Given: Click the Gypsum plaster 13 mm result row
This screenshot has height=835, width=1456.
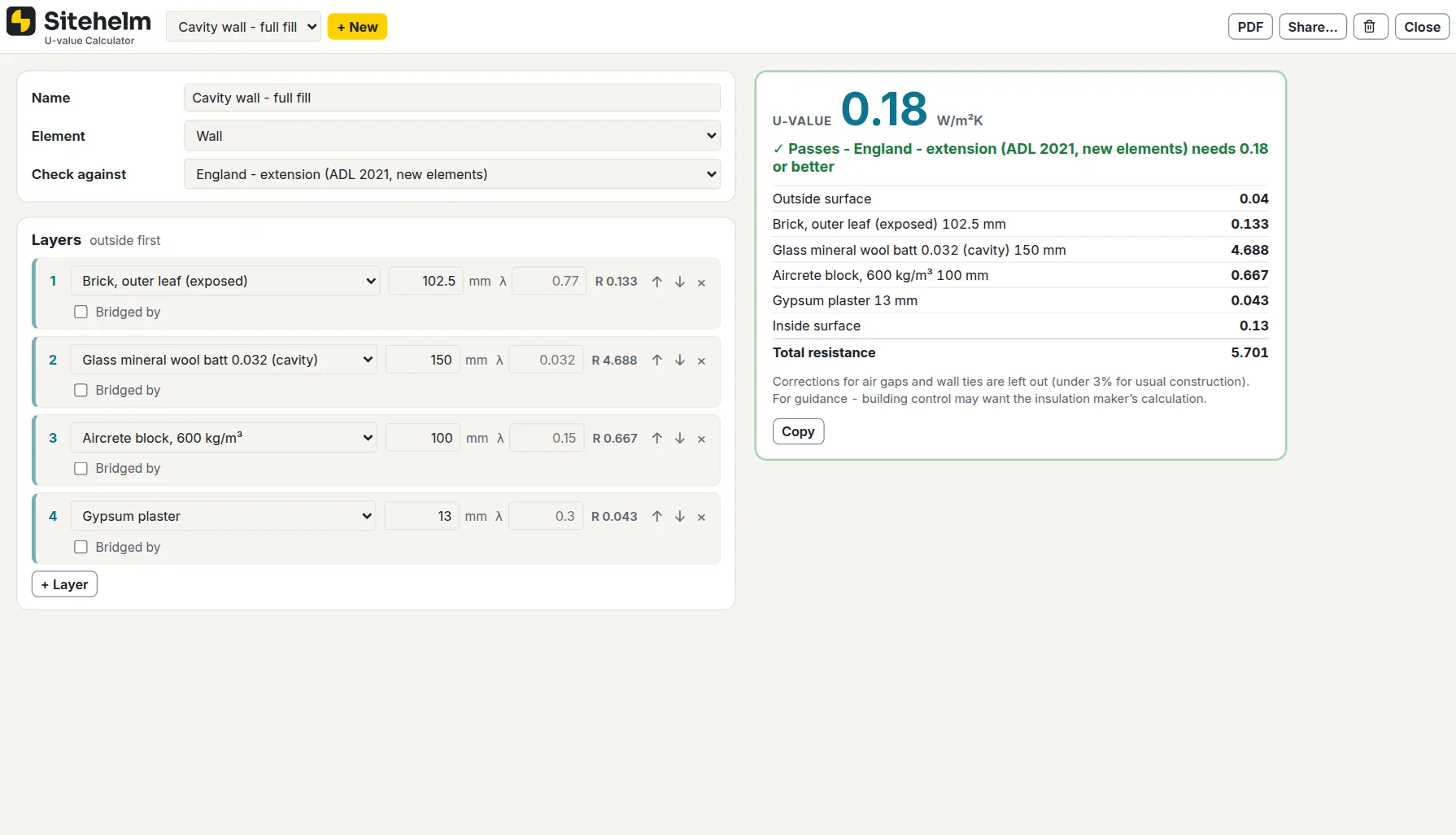Looking at the screenshot, I should [x=1020, y=300].
